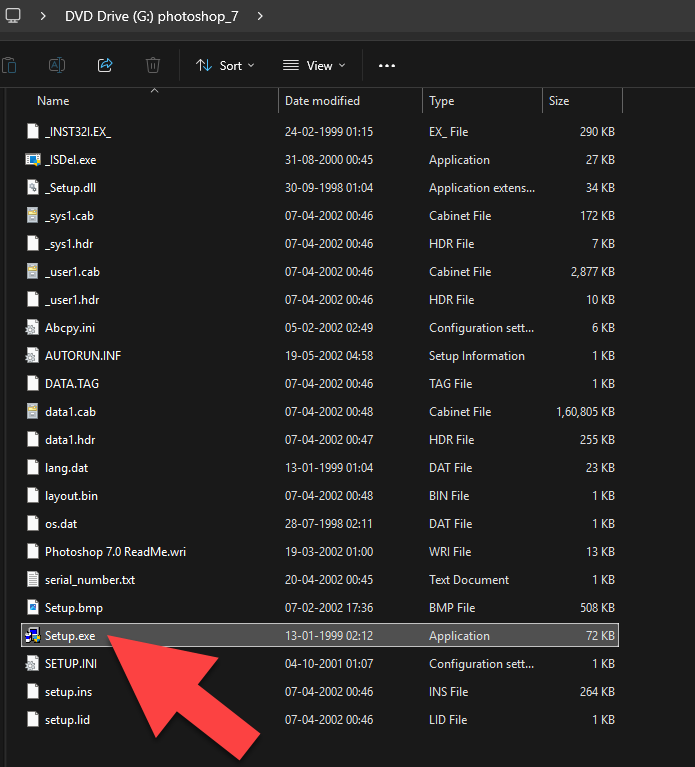
Task: Click the date 31-08-2000 00:45
Action: tap(329, 160)
